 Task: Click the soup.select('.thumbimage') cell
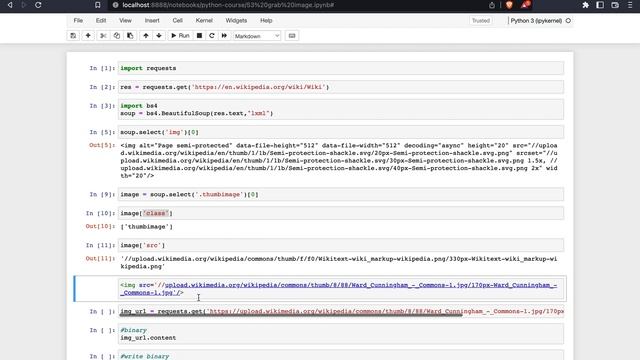[x=341, y=194]
